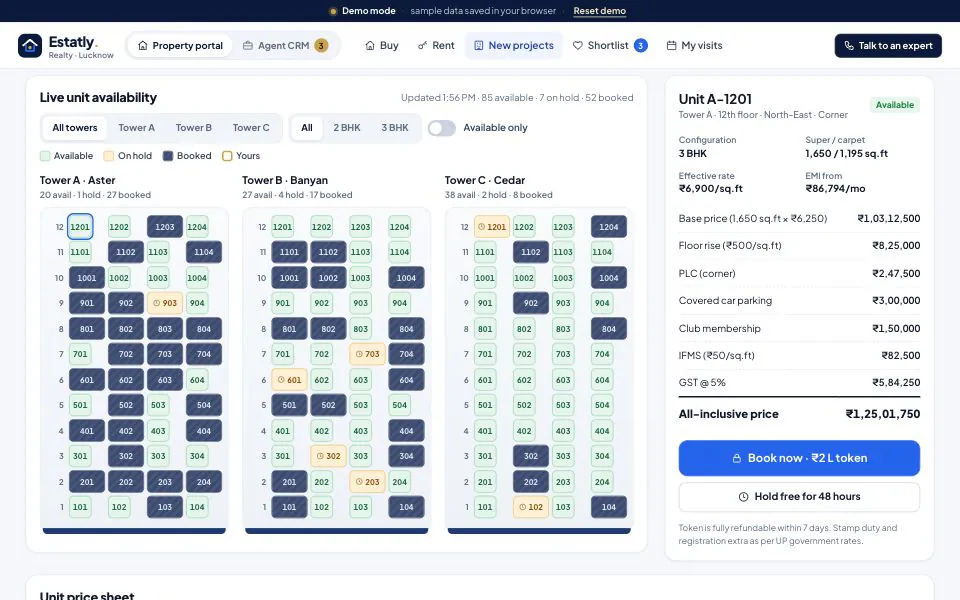Click the lock icon in Book now button

(x=737, y=458)
